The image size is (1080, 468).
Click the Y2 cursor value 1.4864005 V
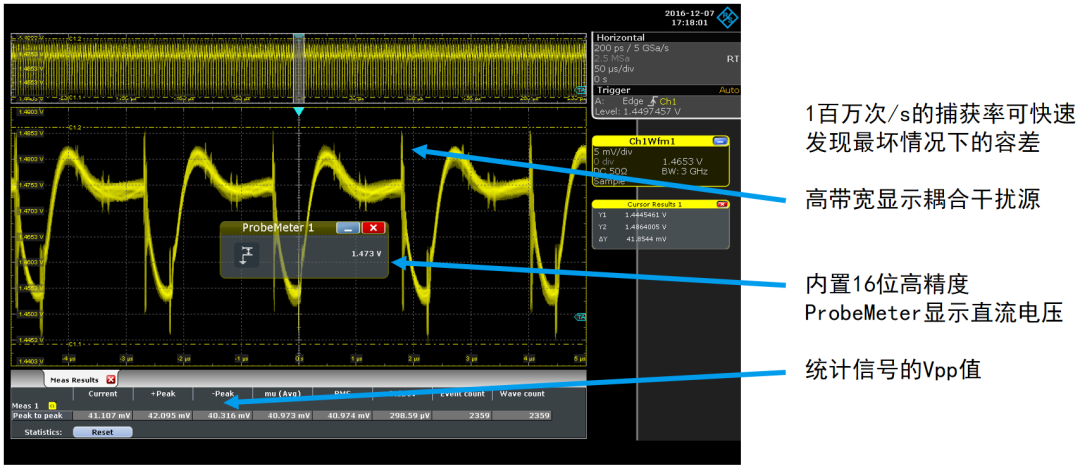646,227
